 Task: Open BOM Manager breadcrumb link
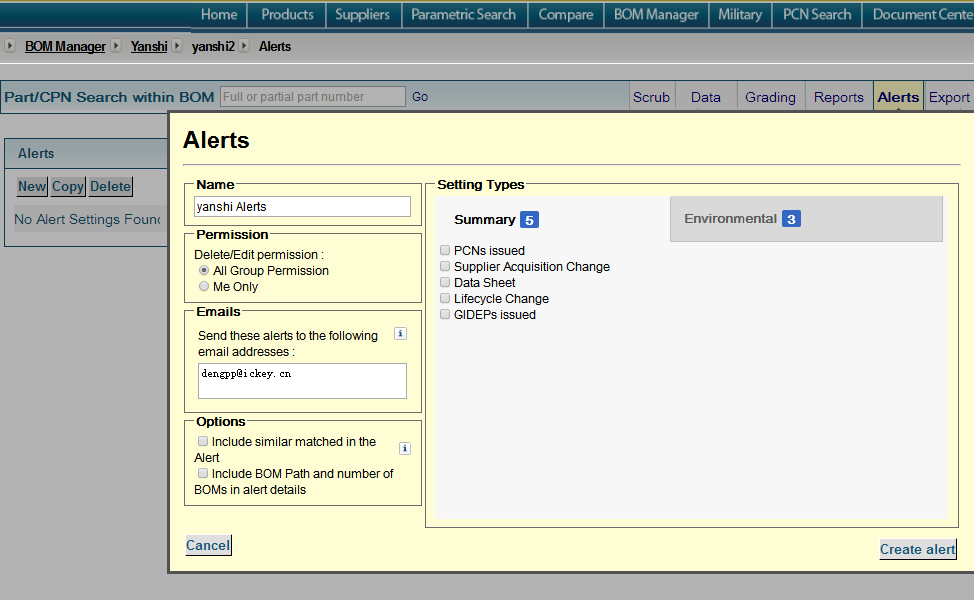point(65,47)
